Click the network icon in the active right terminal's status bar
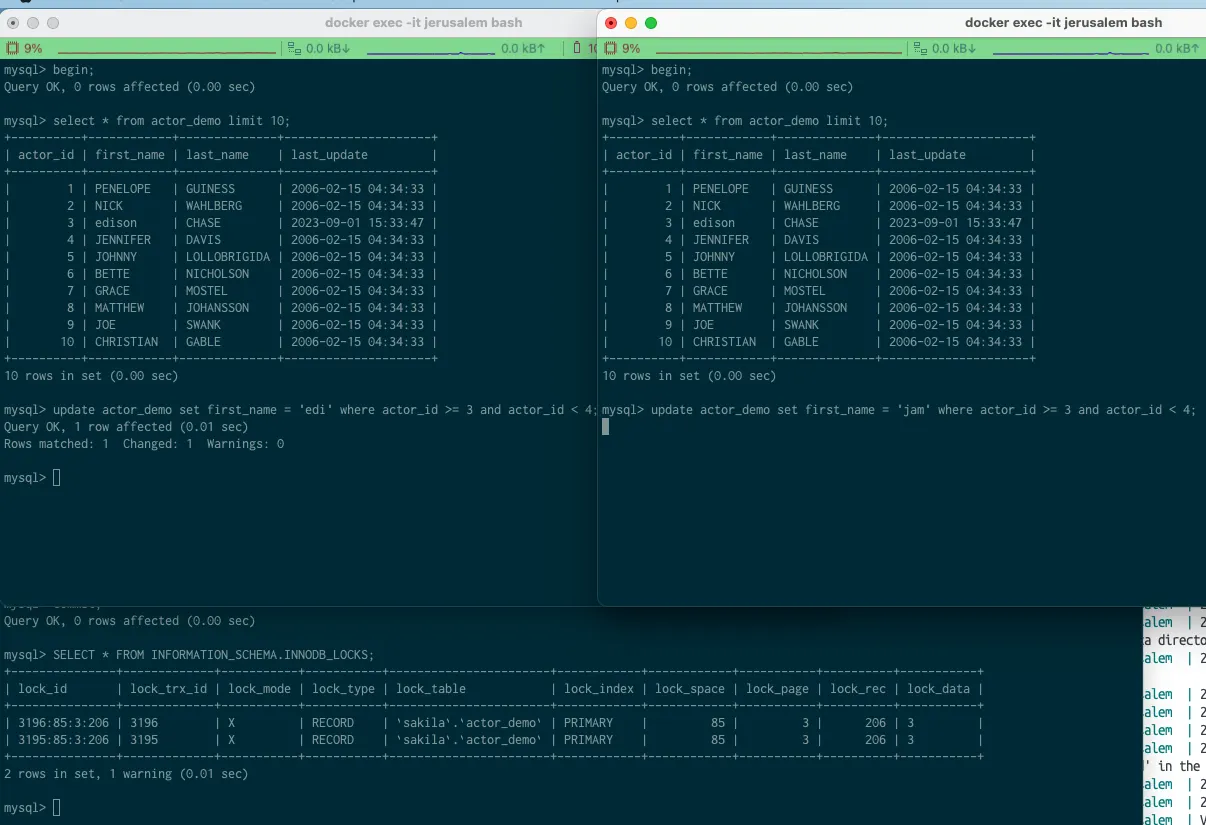The image size is (1206, 825). pyautogui.click(x=922, y=48)
